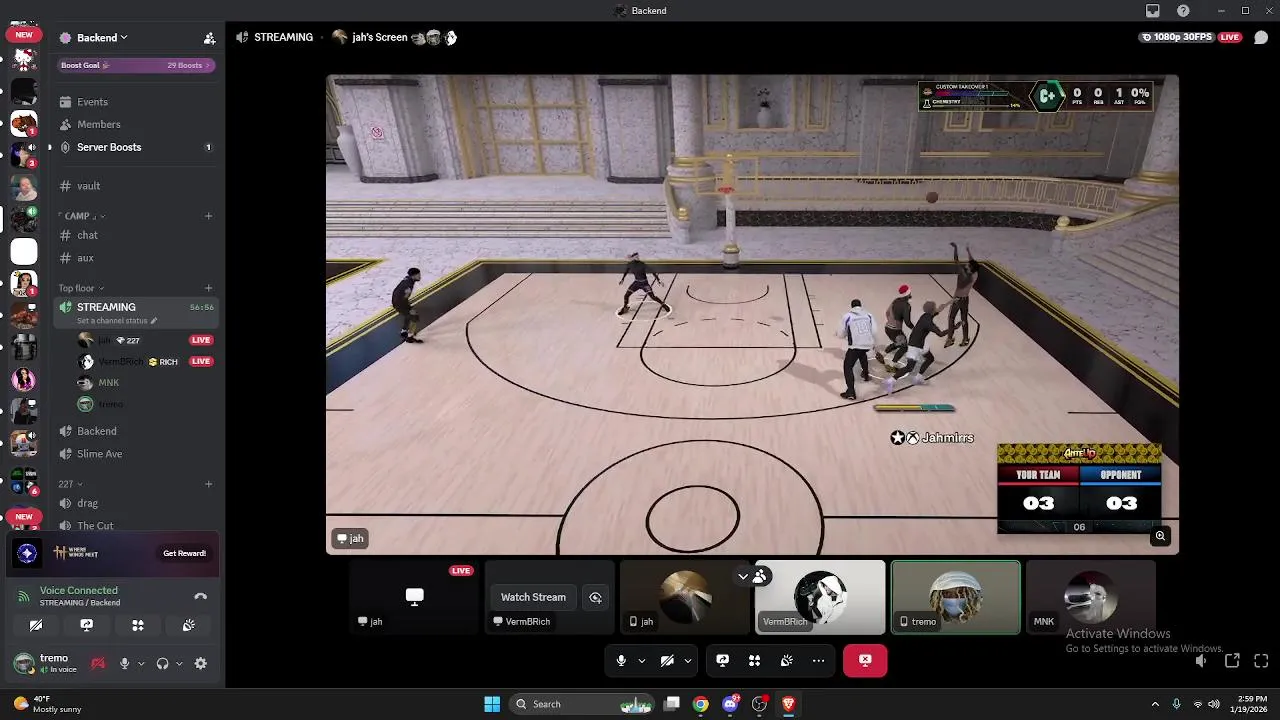Open output device options arrow in user panel

178,663
